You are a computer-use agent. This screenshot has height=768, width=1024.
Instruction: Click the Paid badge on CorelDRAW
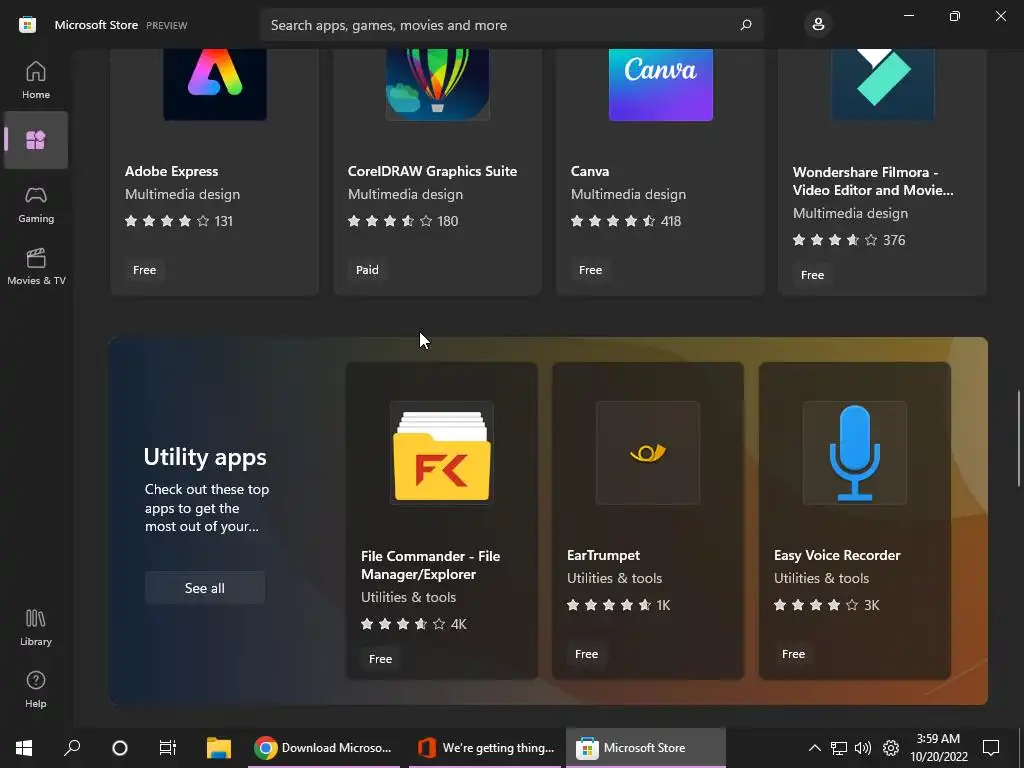[367, 270]
